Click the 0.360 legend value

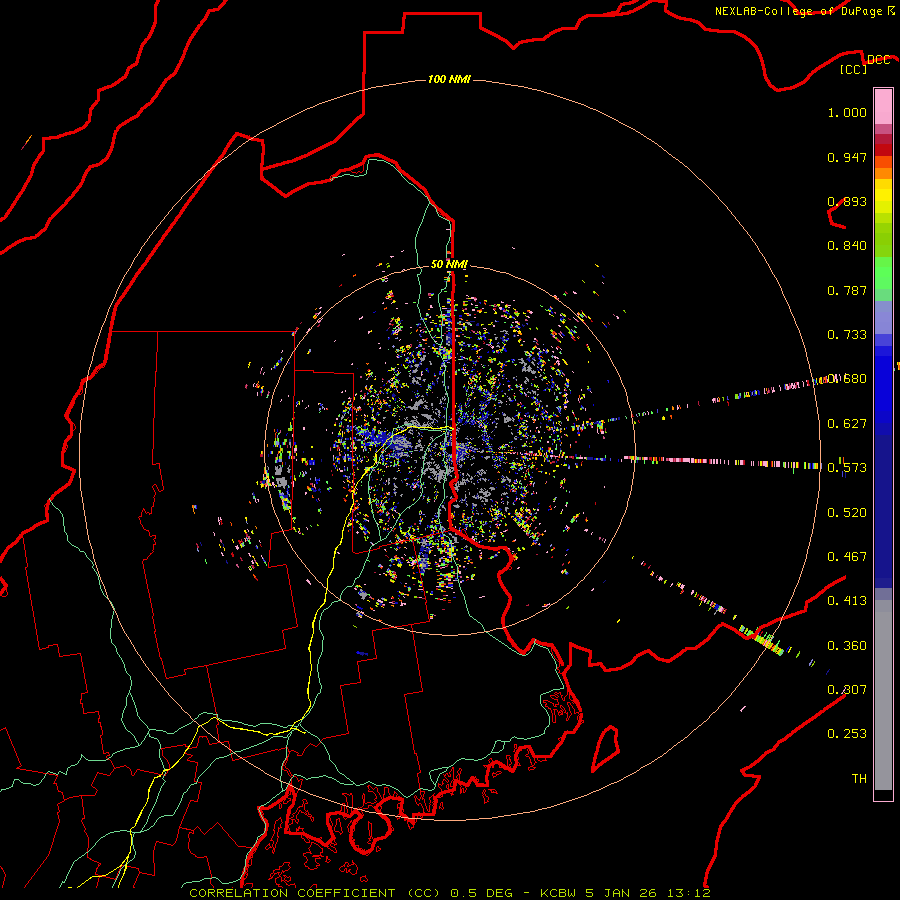point(847,646)
